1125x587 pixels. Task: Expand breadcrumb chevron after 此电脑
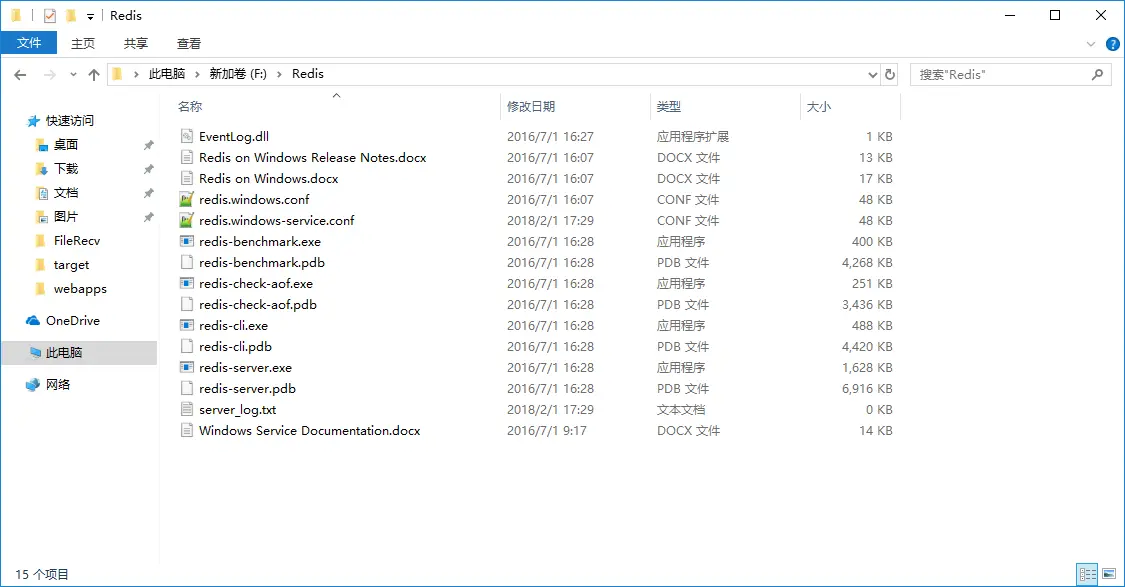click(197, 74)
